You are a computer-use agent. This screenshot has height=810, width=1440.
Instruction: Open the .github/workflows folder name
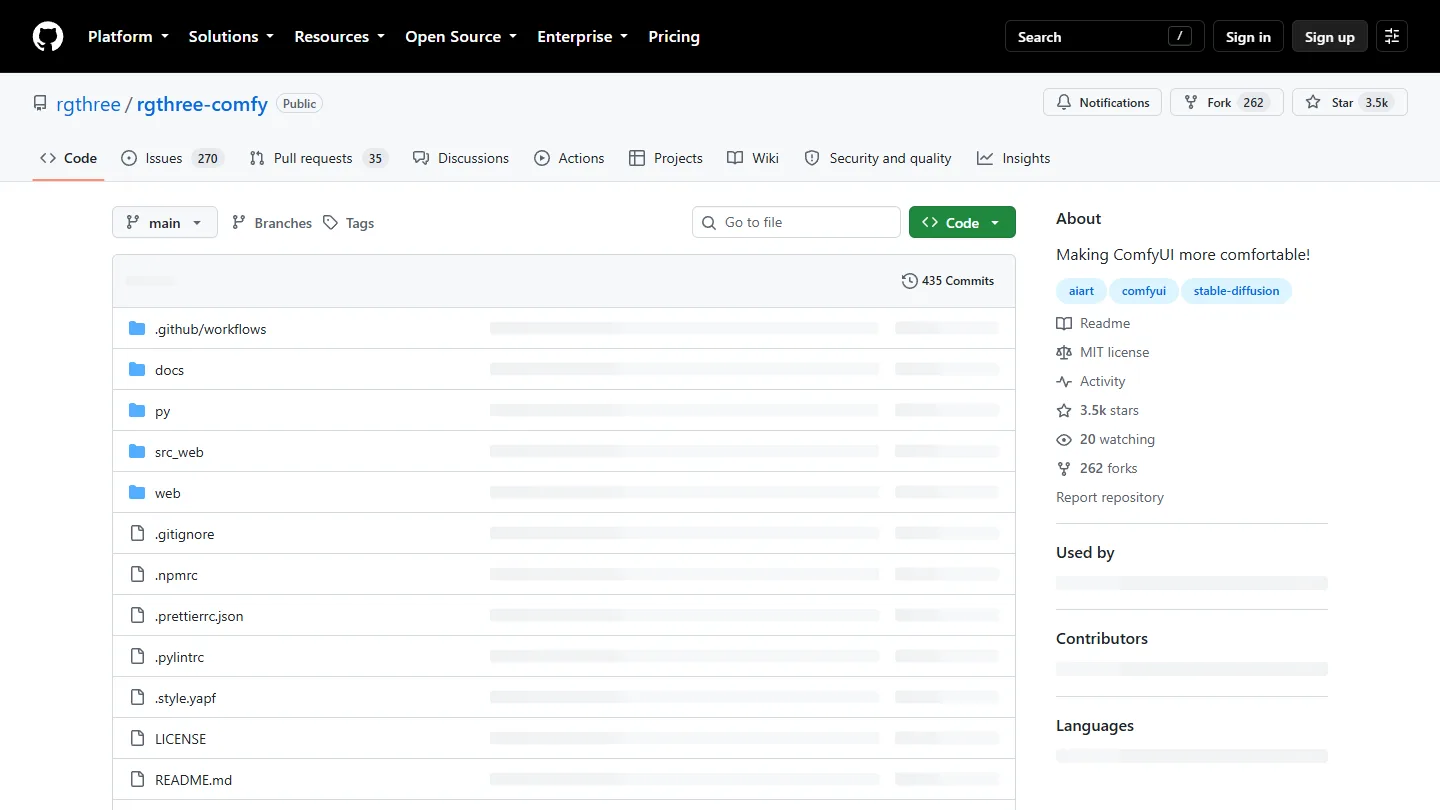click(211, 329)
